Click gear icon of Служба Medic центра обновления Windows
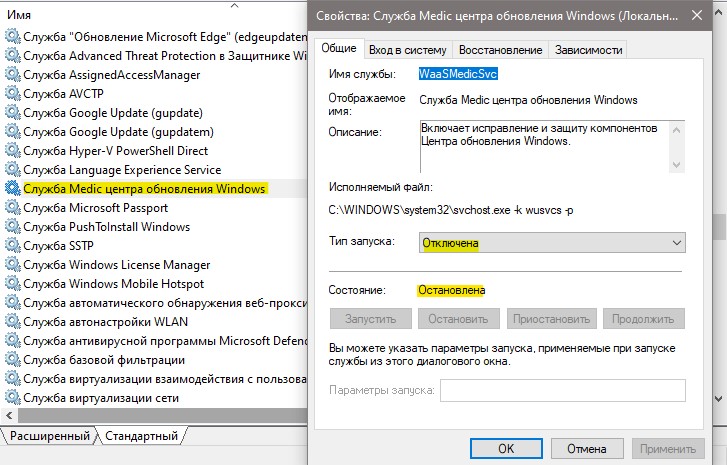This screenshot has width=727, height=465. (x=13, y=189)
